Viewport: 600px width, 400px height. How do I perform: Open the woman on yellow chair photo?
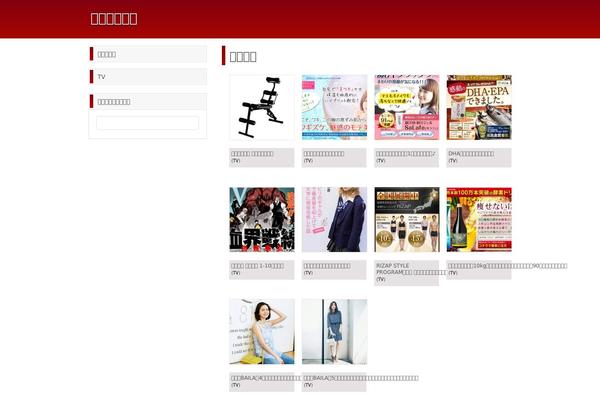pyautogui.click(x=262, y=331)
